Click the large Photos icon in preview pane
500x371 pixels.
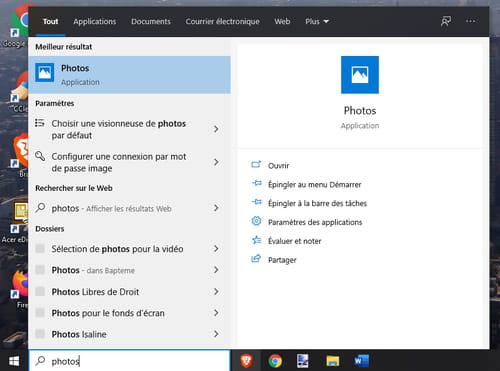pyautogui.click(x=360, y=75)
